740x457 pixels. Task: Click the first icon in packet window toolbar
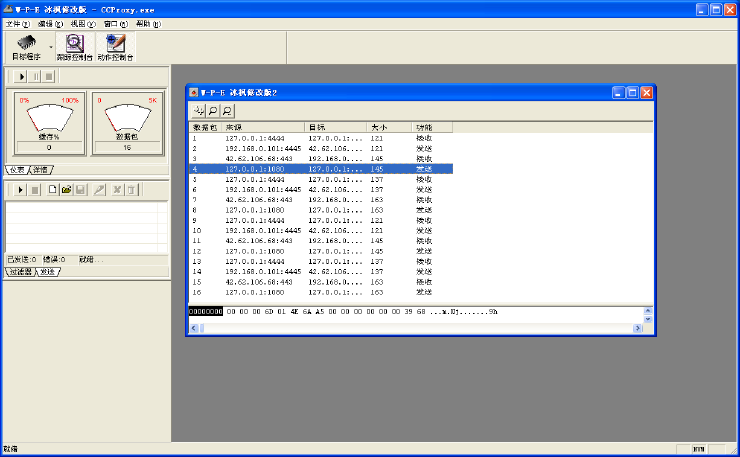click(x=199, y=110)
